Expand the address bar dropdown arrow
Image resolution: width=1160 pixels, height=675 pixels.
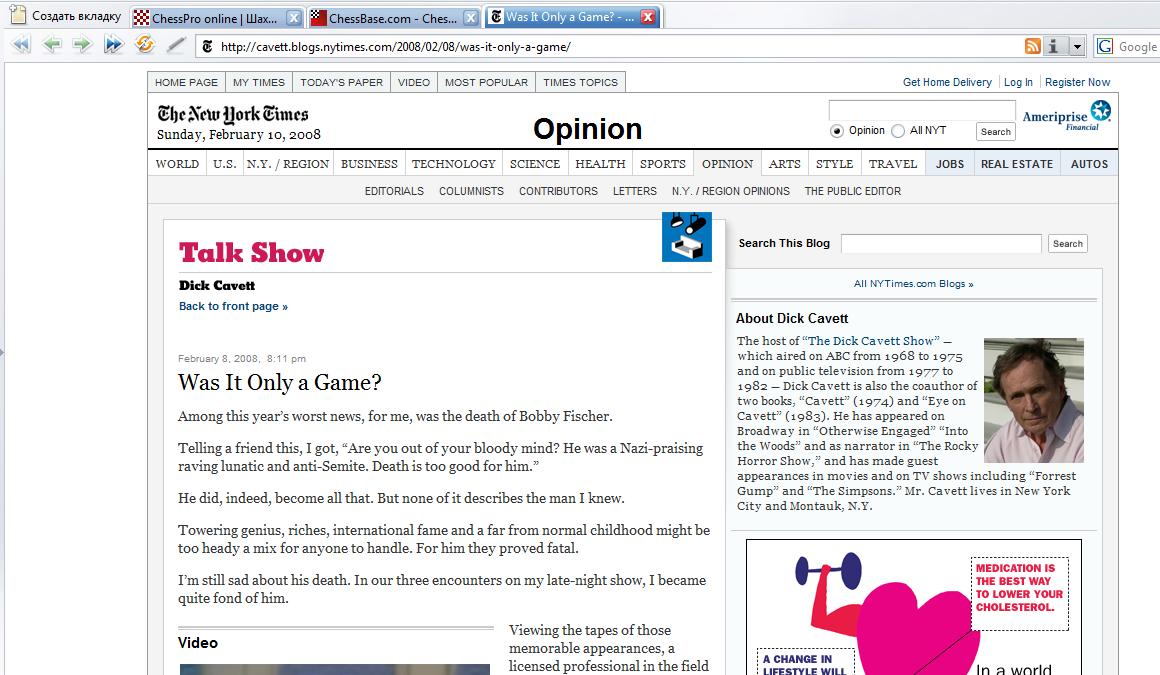click(1077, 46)
